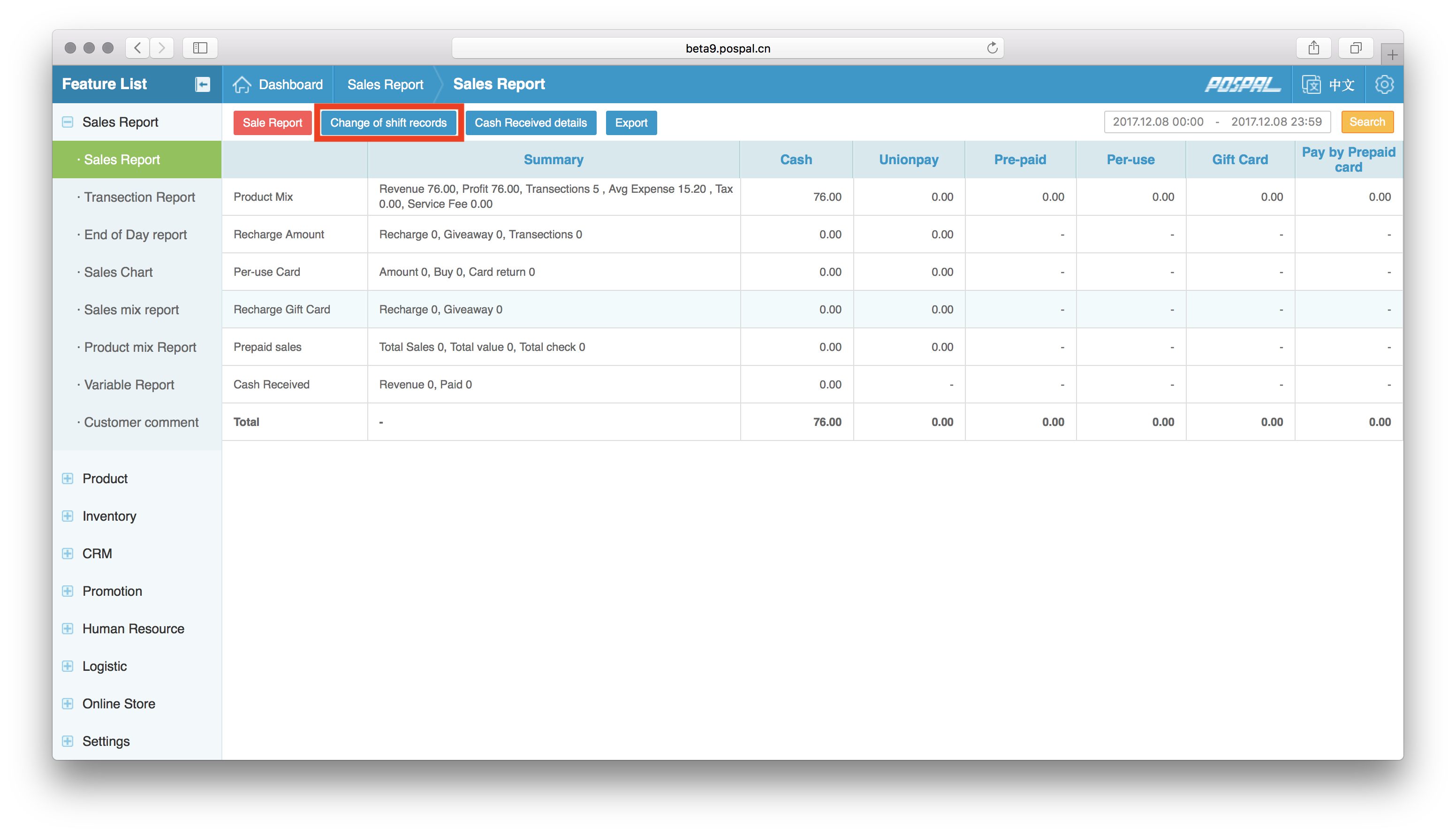The width and height of the screenshot is (1456, 835).
Task: Open Cash Received details tab
Action: tap(531, 123)
